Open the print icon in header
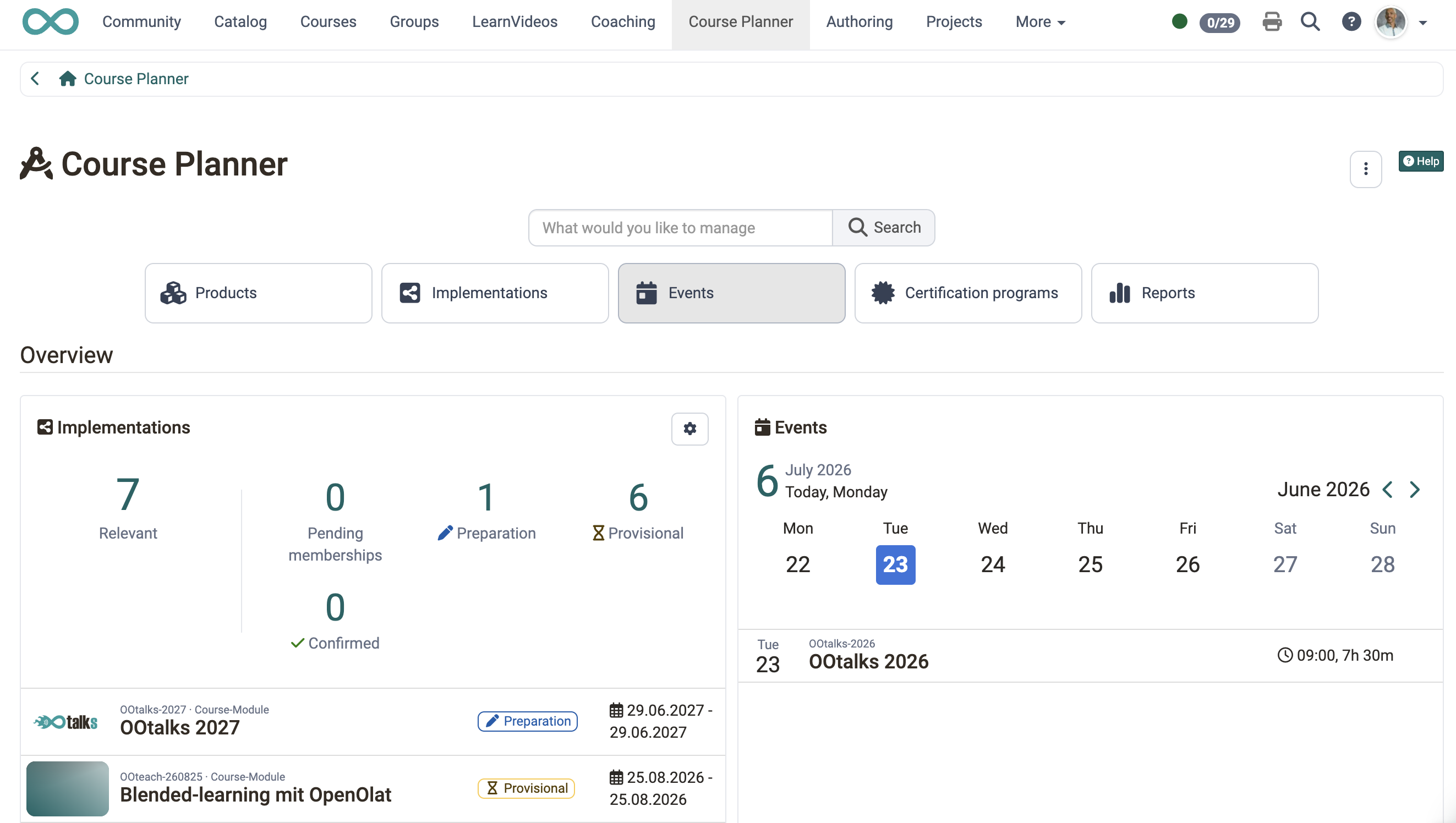Image resolution: width=1456 pixels, height=823 pixels. 1272,22
